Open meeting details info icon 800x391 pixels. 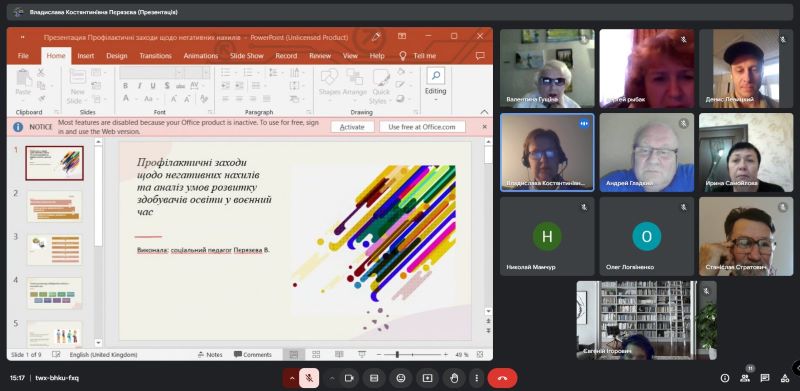725,378
